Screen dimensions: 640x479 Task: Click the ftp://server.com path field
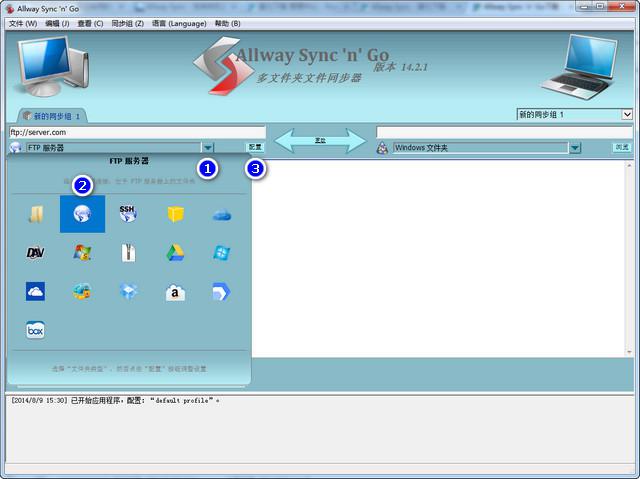[136, 132]
